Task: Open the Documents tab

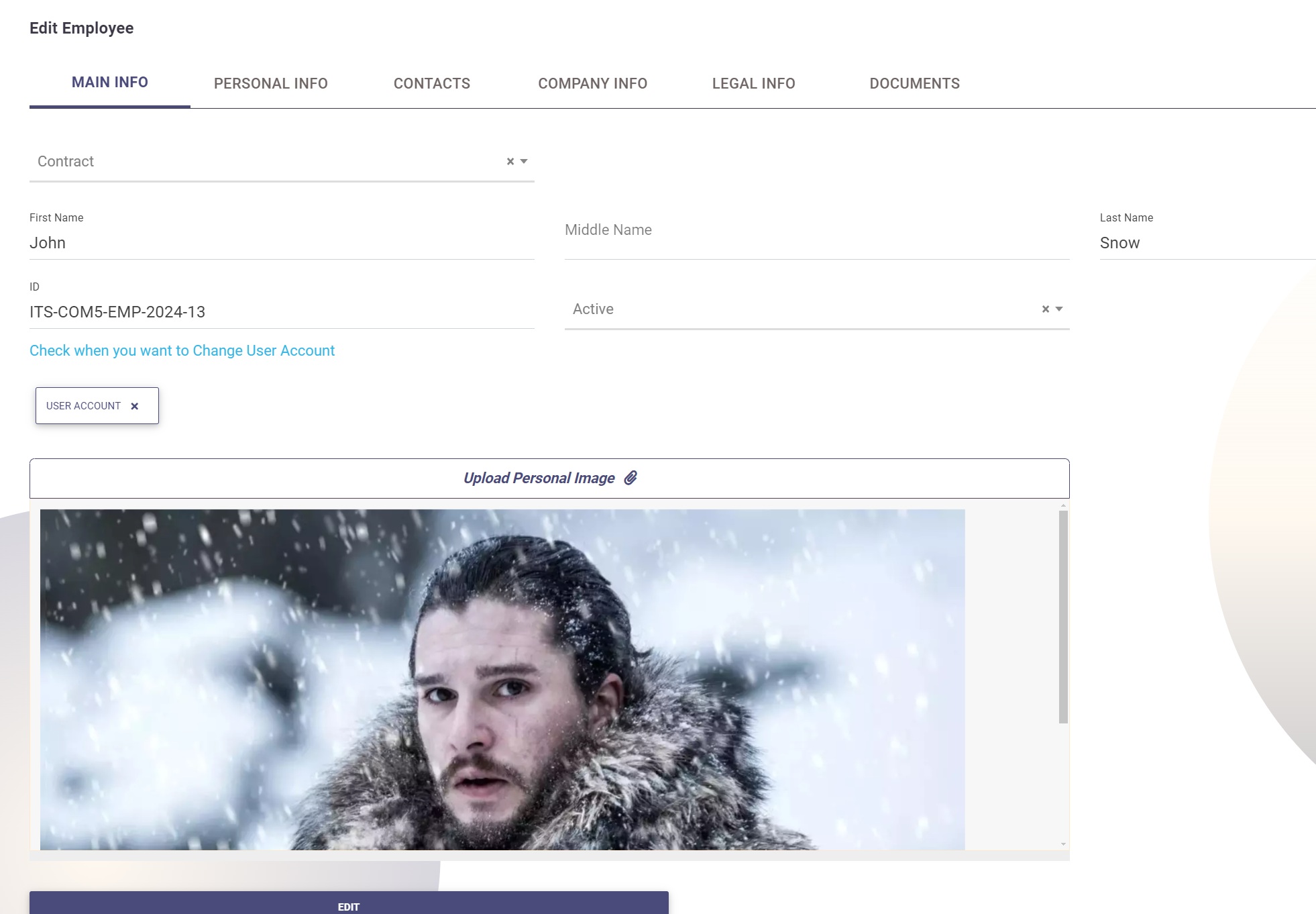Action: point(915,83)
